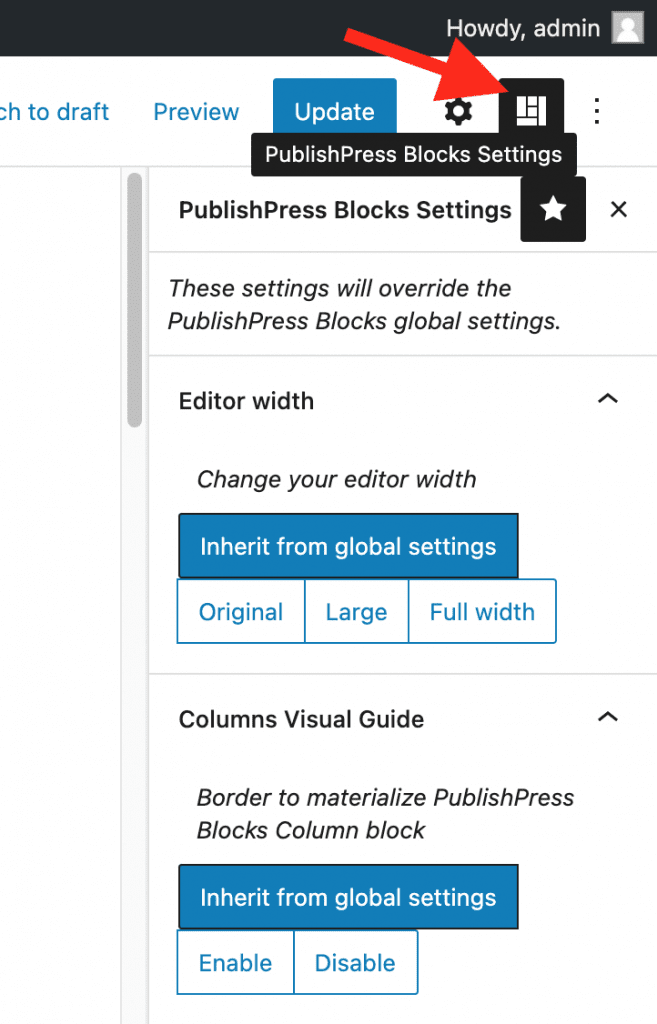The width and height of the screenshot is (657, 1024).
Task: Pin panel using the star icon
Action: [x=553, y=209]
